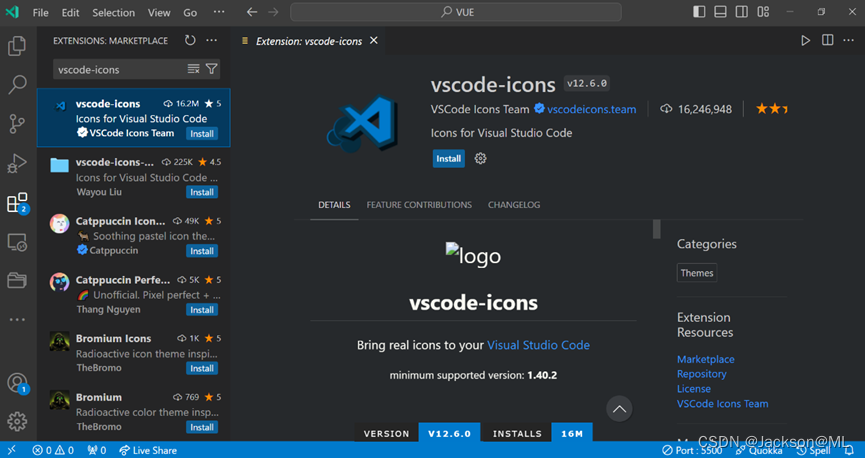Open the Selection menu
865x458 pixels.
point(113,12)
